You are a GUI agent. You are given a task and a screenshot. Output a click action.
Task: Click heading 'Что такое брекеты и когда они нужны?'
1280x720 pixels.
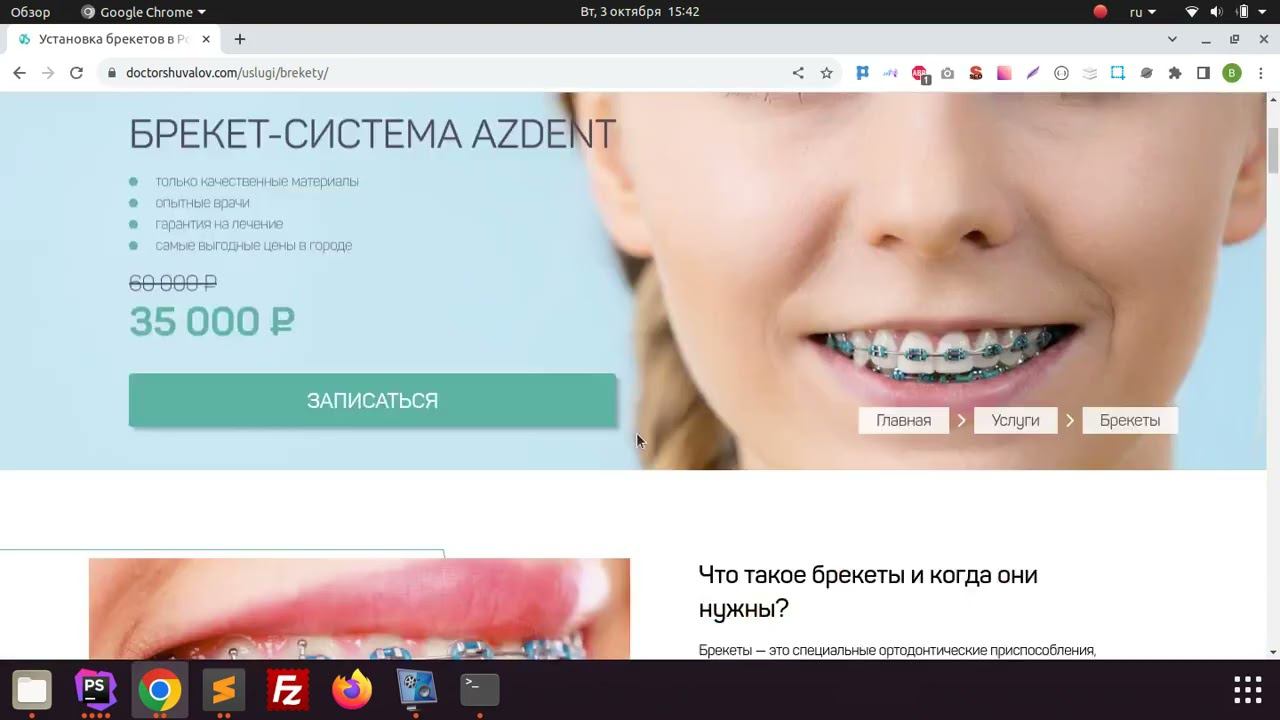[868, 591]
